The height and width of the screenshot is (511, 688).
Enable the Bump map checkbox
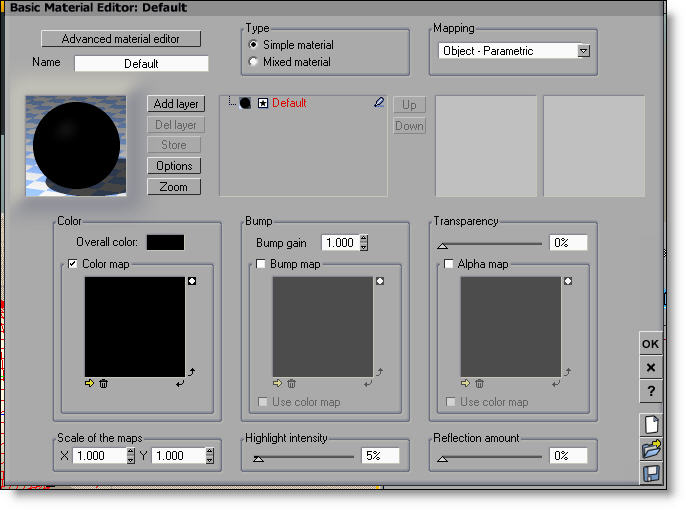pos(261,264)
